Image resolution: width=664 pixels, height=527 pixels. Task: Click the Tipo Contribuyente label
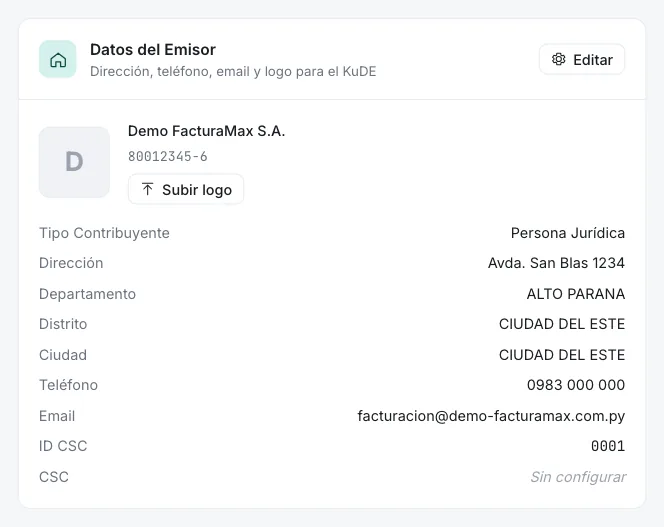tap(104, 233)
